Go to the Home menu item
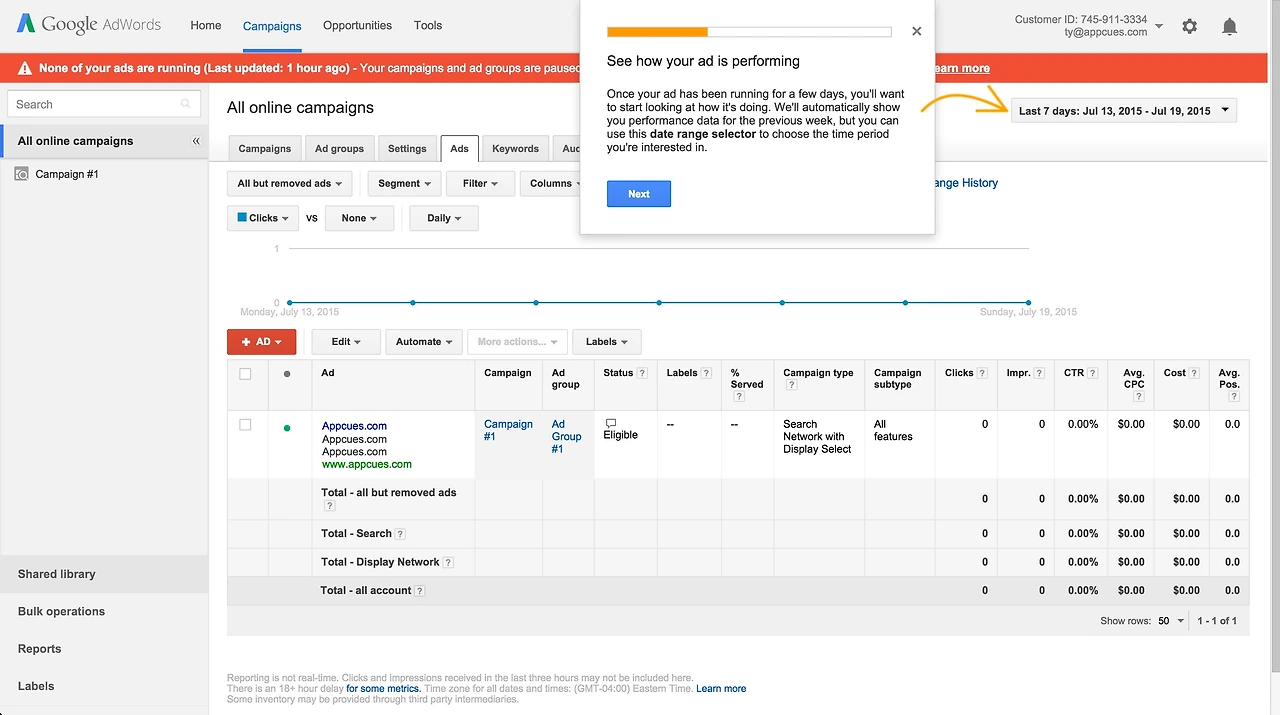The width and height of the screenshot is (1280, 715). point(206,26)
